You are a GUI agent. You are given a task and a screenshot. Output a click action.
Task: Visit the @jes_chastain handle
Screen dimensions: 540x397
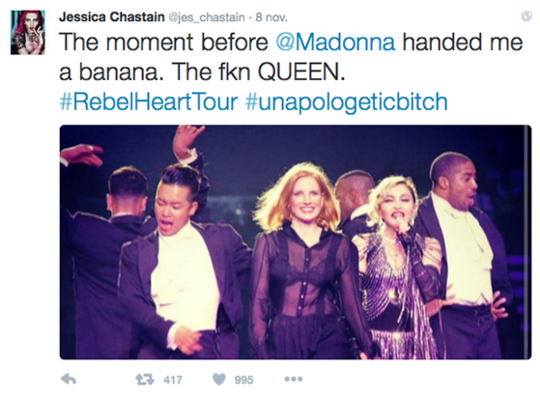206,17
